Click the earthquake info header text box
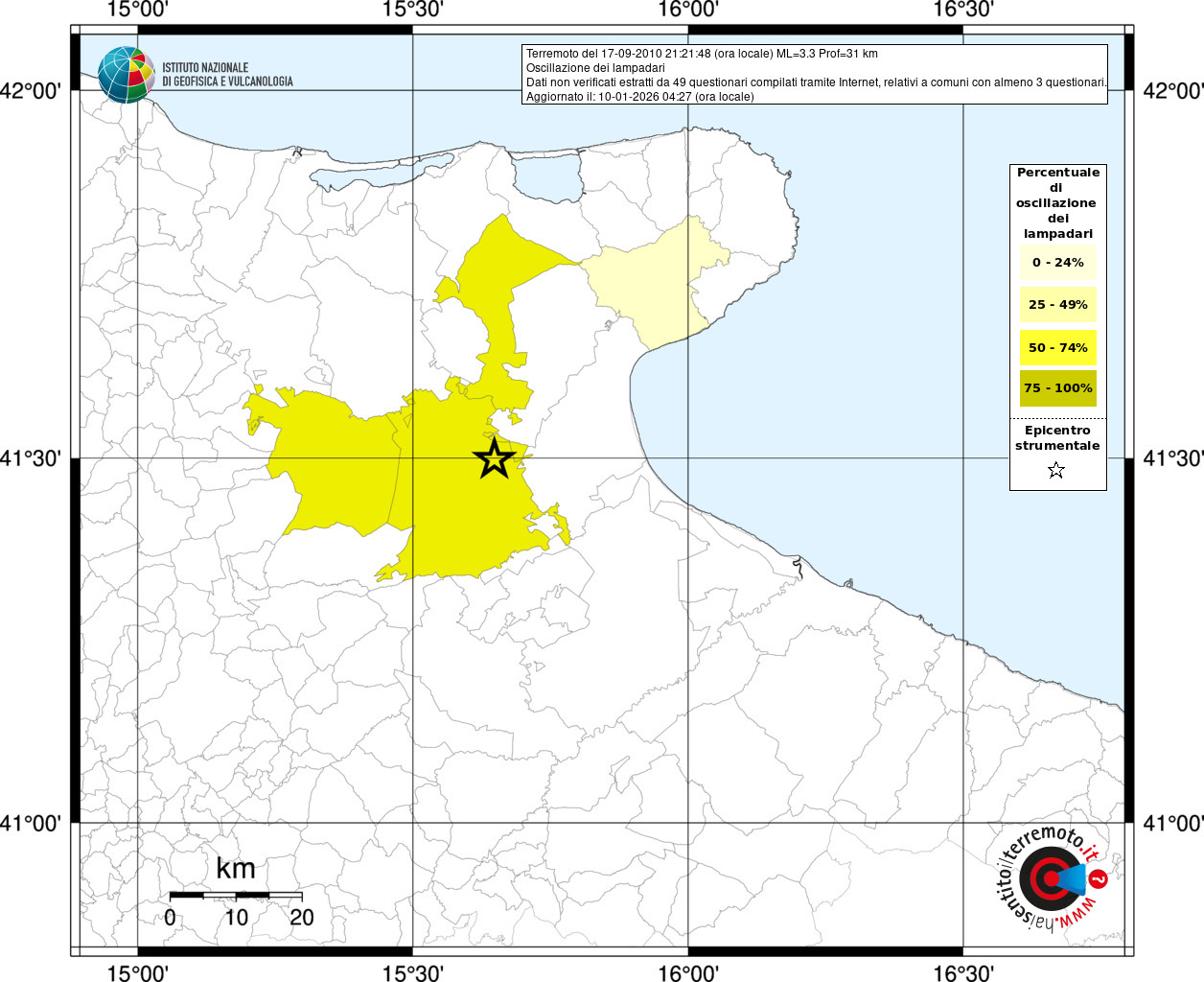1204x982 pixels. pyautogui.click(x=815, y=75)
